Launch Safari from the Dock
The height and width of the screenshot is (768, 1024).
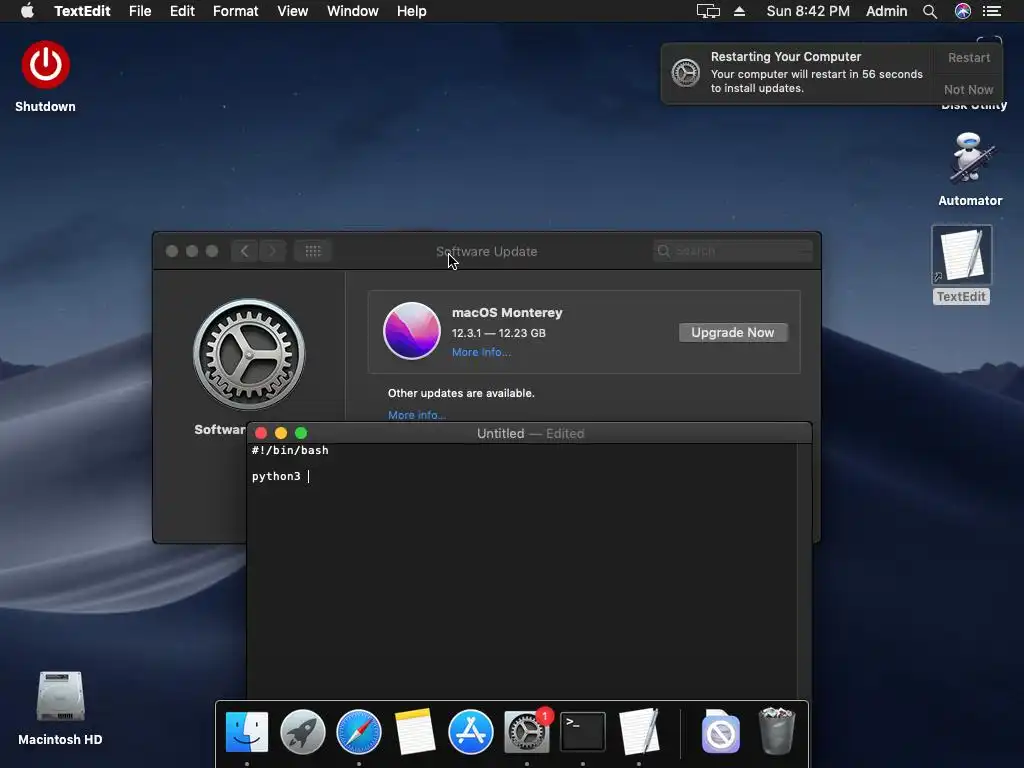click(x=359, y=732)
